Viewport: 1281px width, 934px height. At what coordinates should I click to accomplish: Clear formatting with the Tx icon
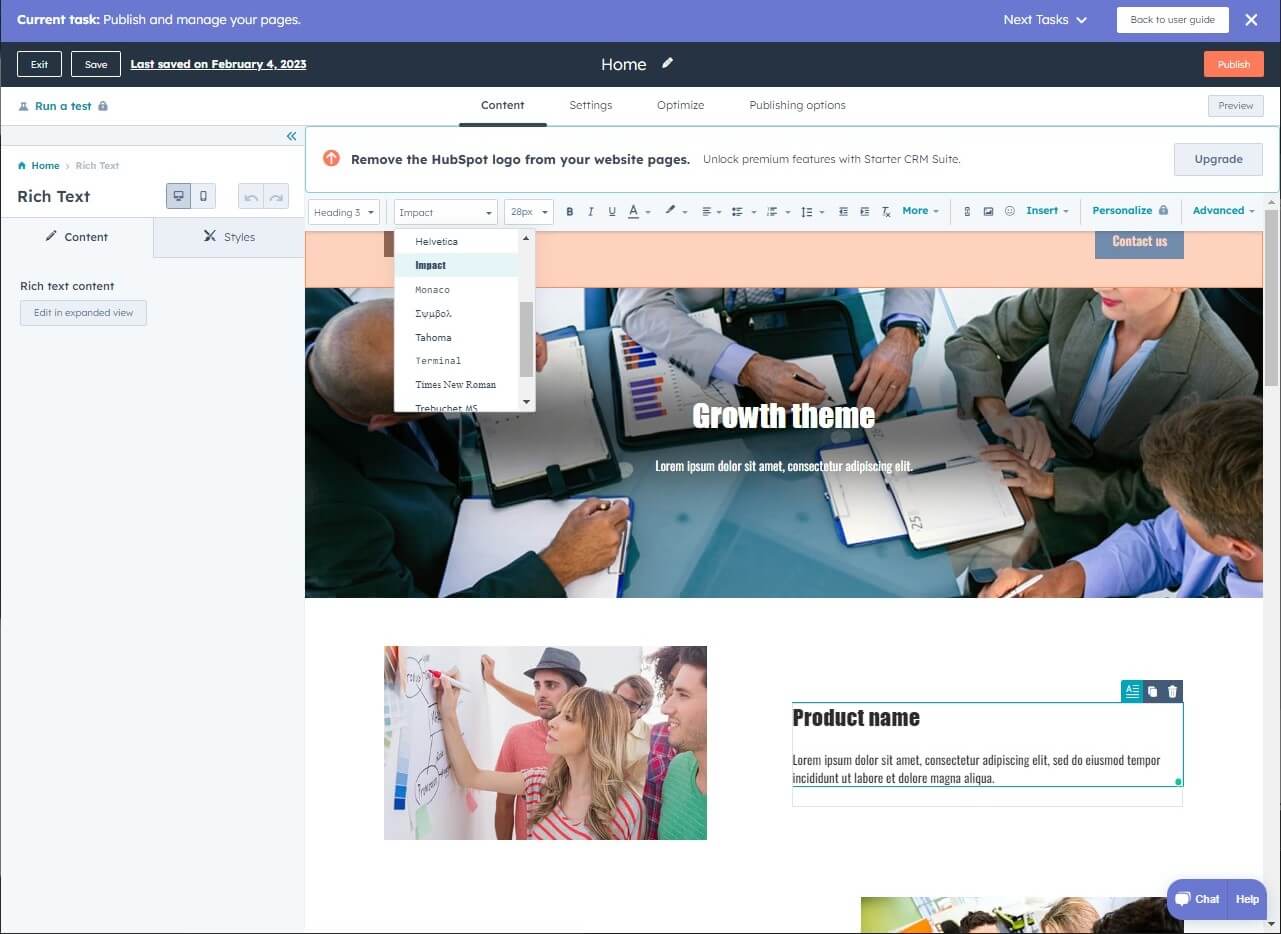886,211
